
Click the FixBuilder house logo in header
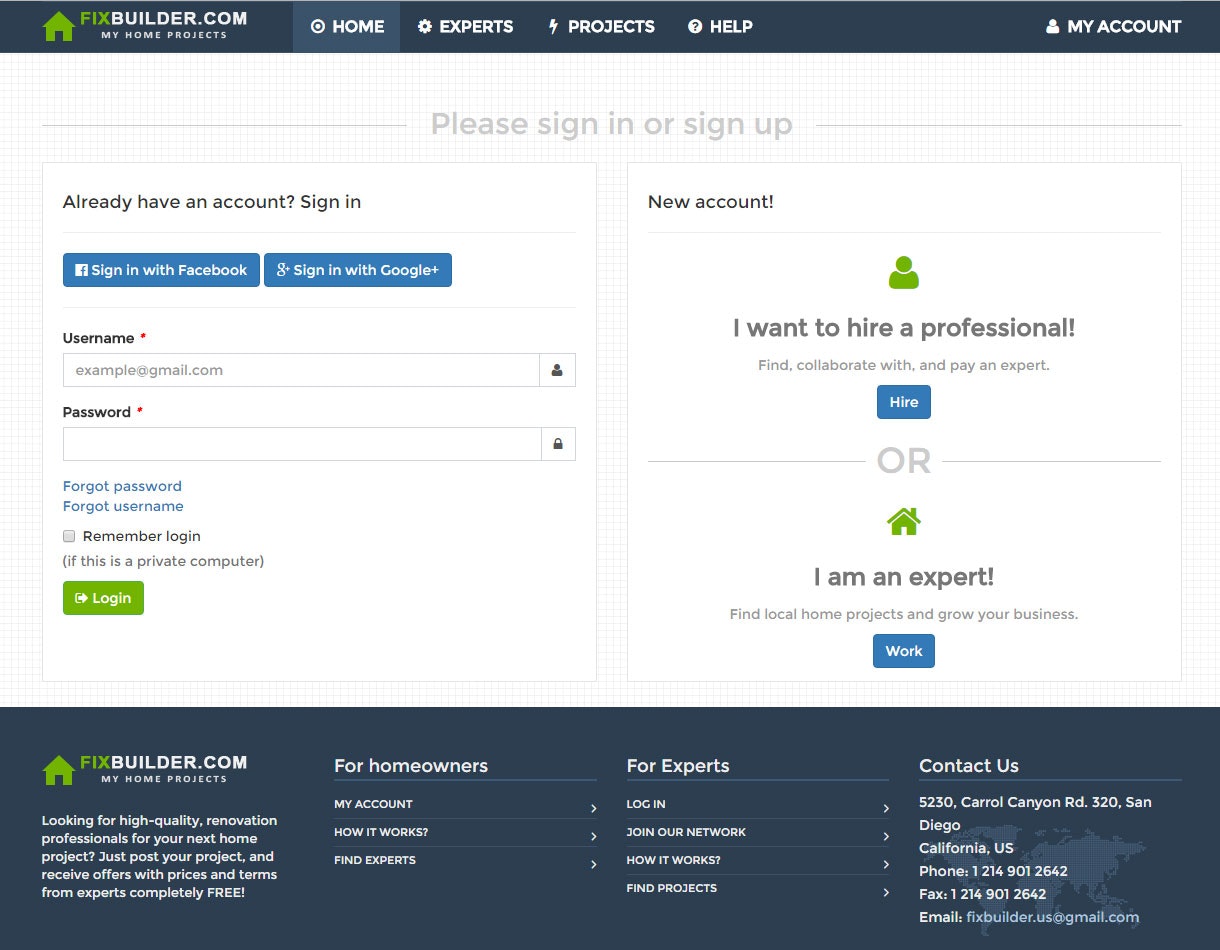(145, 26)
